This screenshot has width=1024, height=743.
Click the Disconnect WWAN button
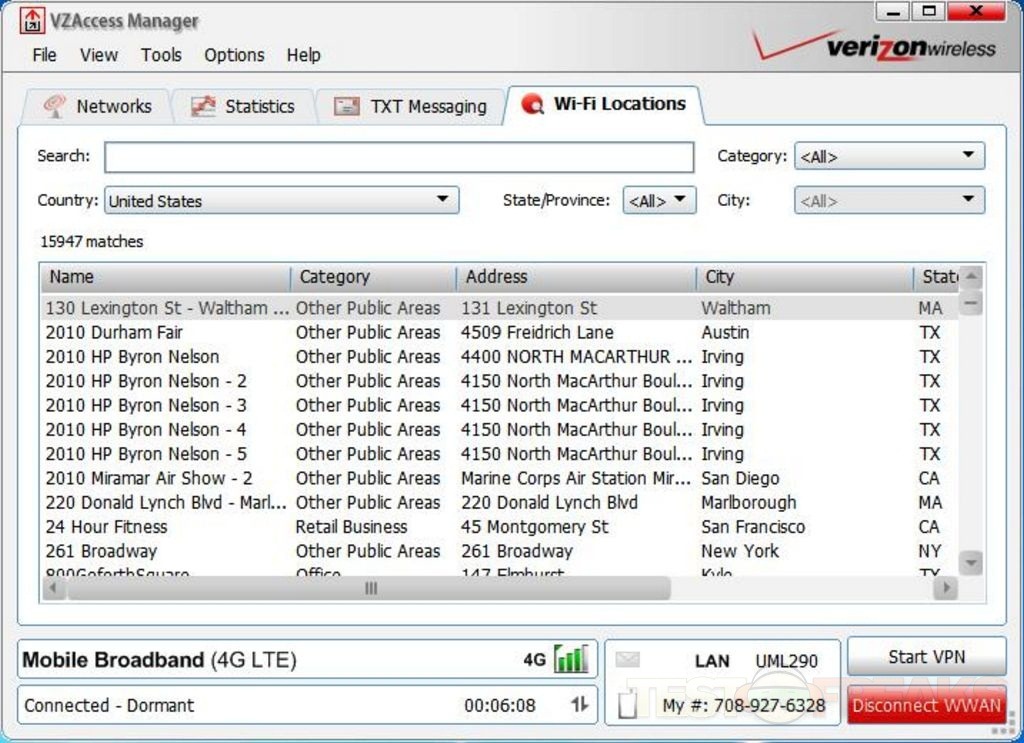coord(926,705)
